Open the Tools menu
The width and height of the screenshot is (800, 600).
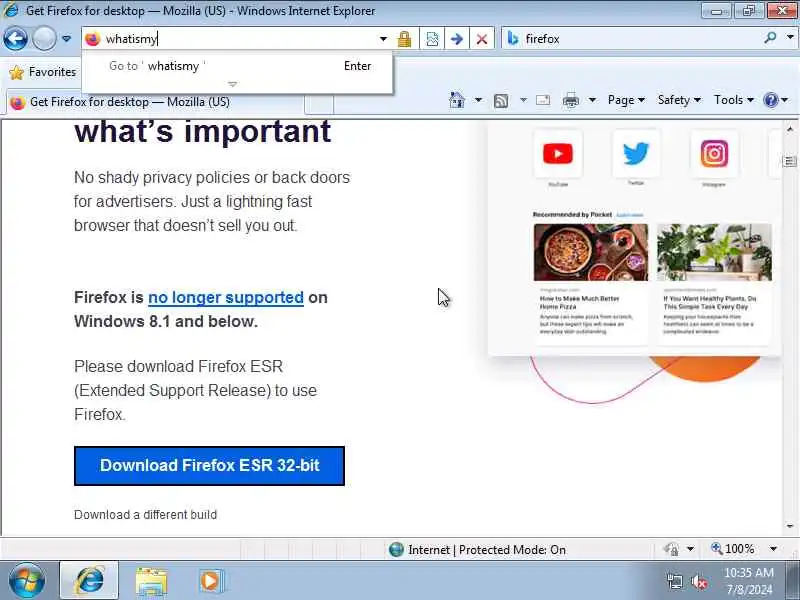[734, 100]
